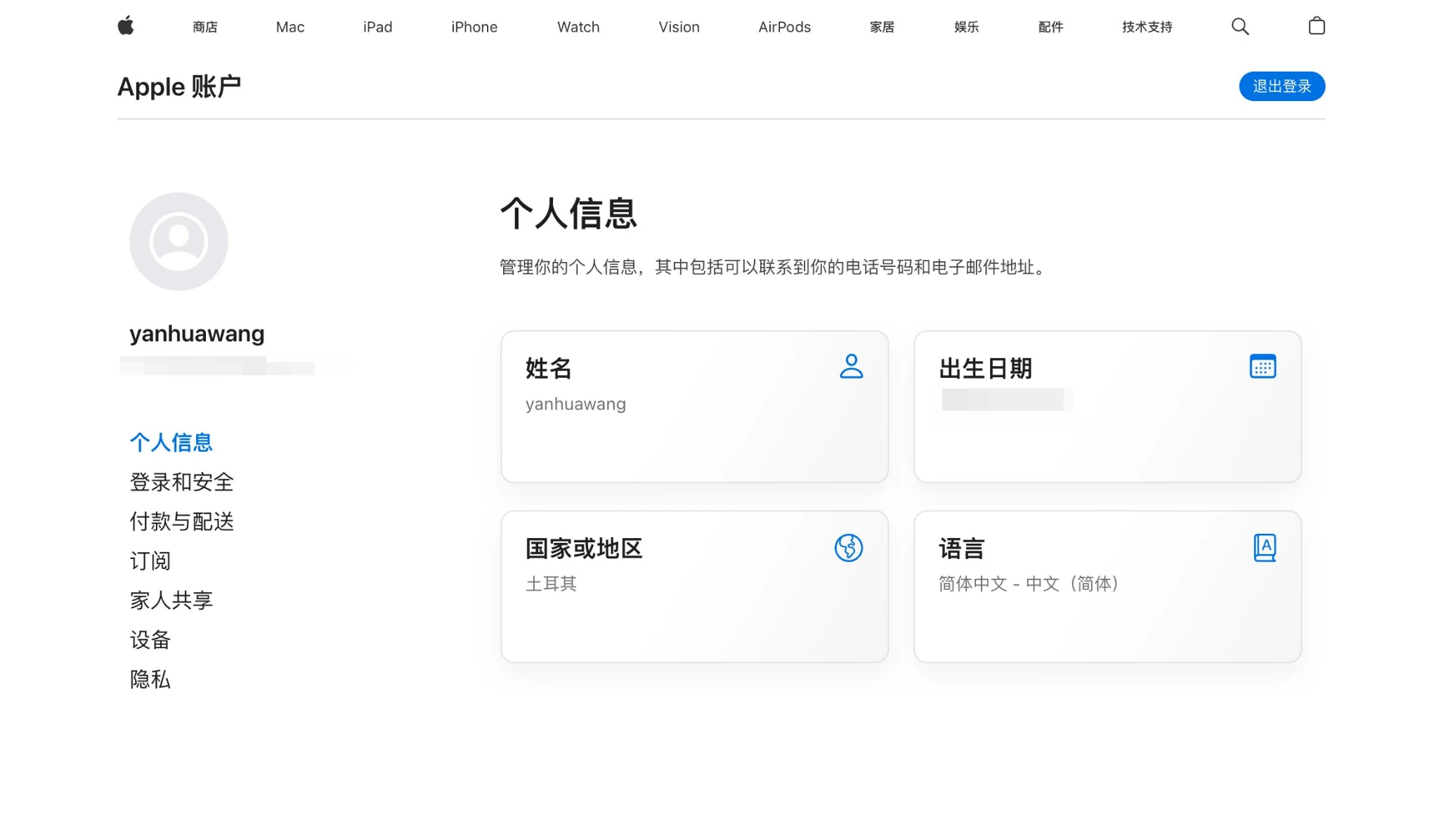This screenshot has height=840, width=1439.
Task: Open the iPhone menu item
Action: pos(474,27)
